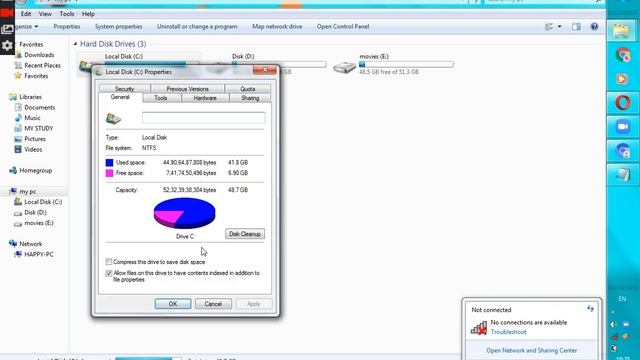Click the screenshot capture icon in the overlay
The width and height of the screenshot is (640, 360).
tap(7, 29)
